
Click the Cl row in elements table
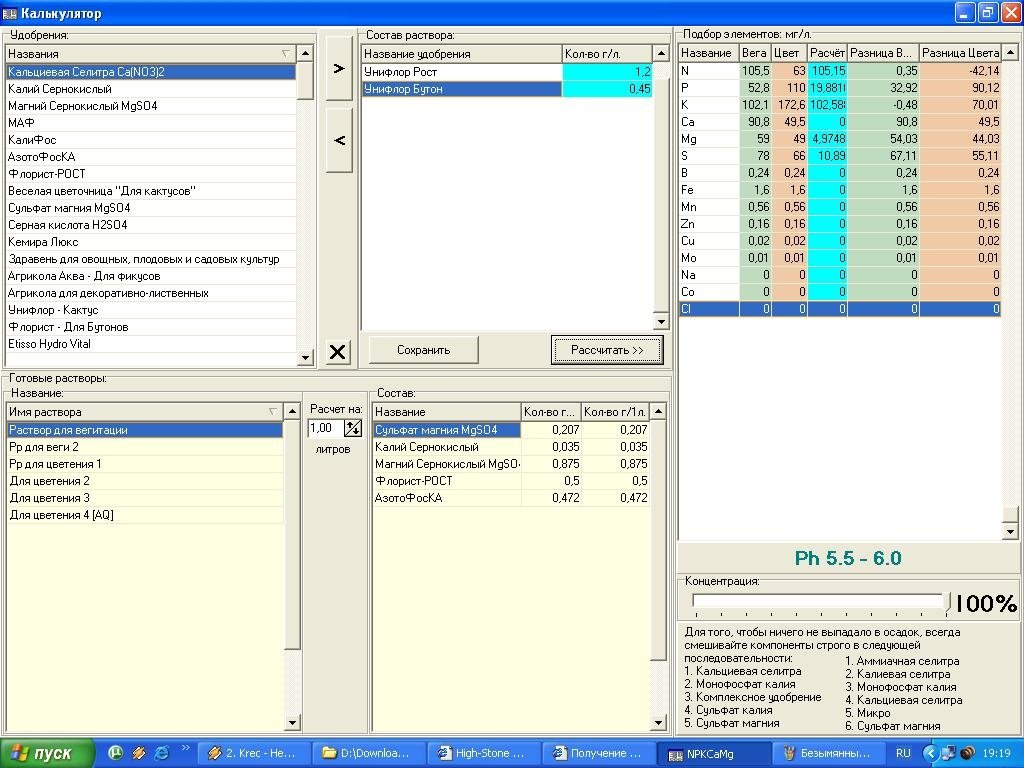840,308
